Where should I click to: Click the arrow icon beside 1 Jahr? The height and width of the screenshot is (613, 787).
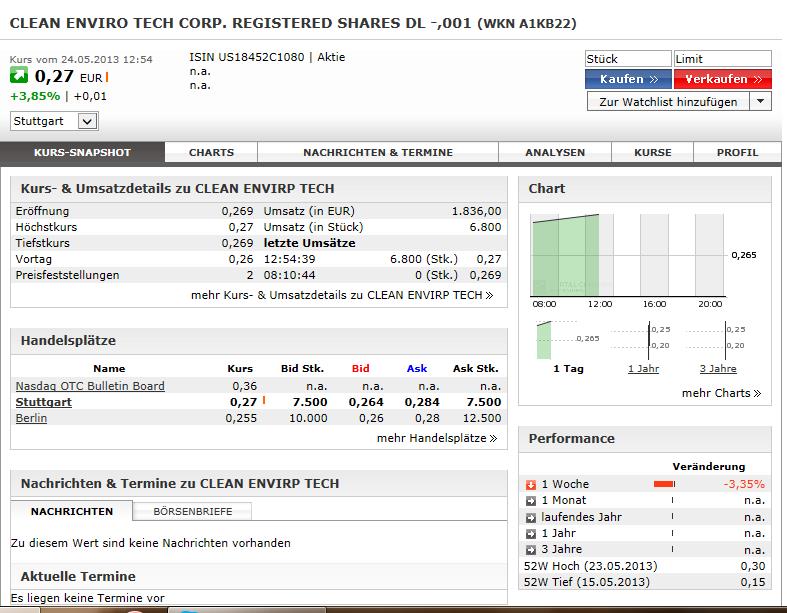(x=531, y=533)
